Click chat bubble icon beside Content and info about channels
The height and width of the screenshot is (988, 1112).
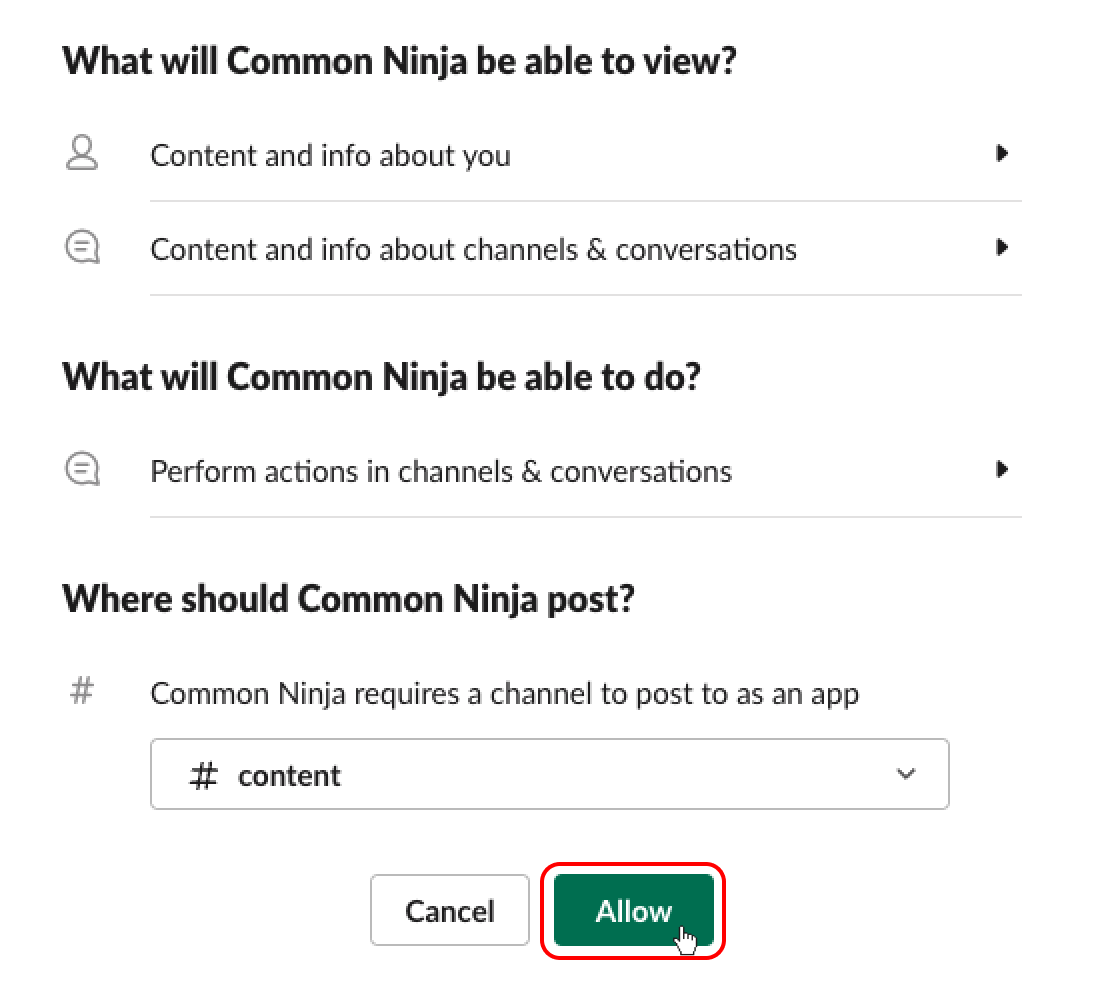(x=82, y=248)
